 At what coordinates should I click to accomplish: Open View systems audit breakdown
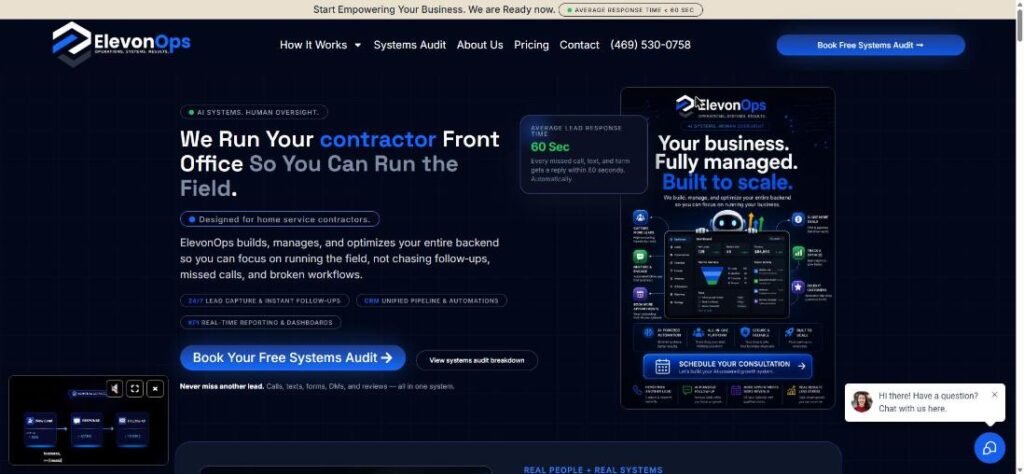477,360
